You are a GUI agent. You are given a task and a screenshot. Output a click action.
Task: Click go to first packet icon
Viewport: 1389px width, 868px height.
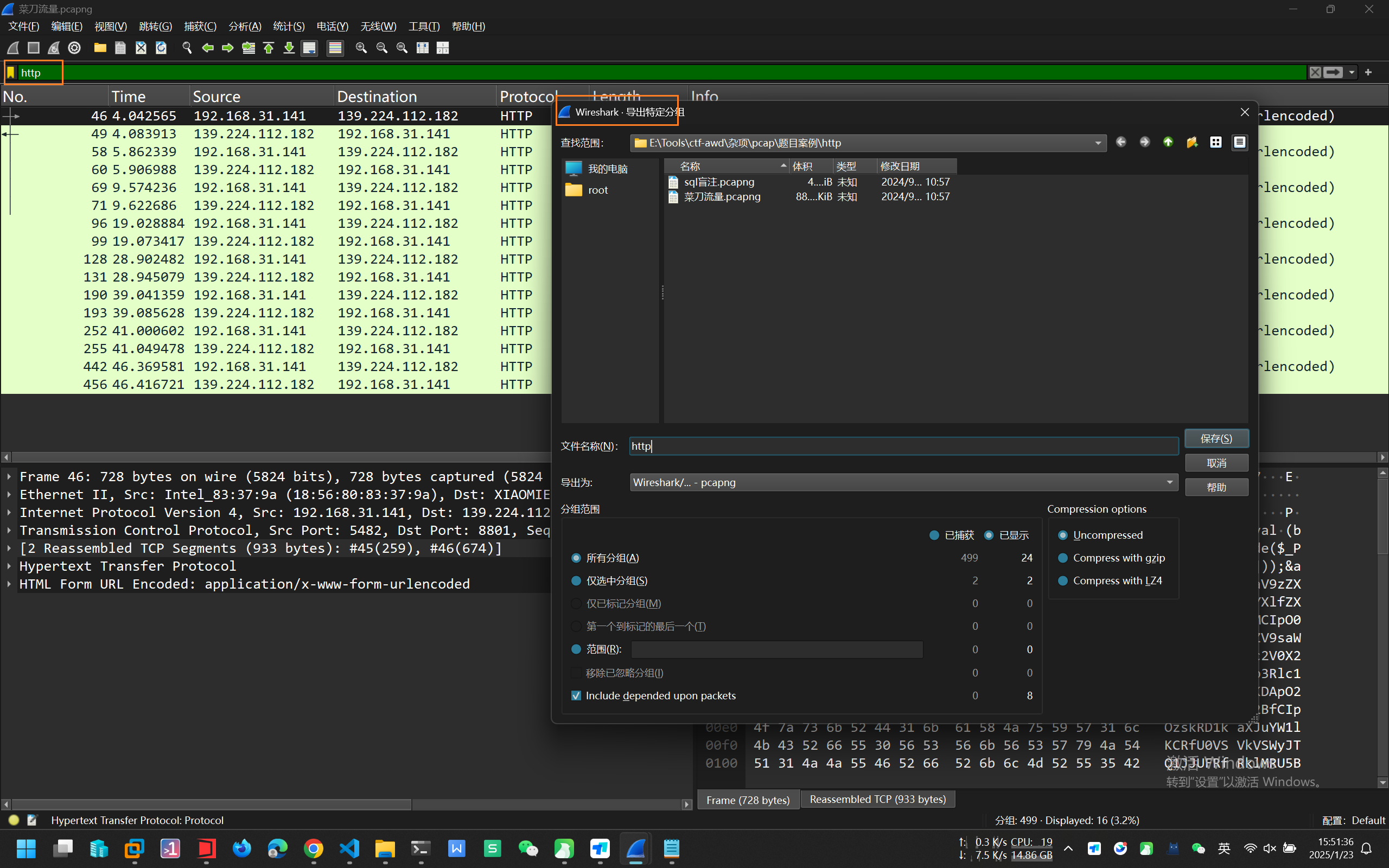pos(269,48)
